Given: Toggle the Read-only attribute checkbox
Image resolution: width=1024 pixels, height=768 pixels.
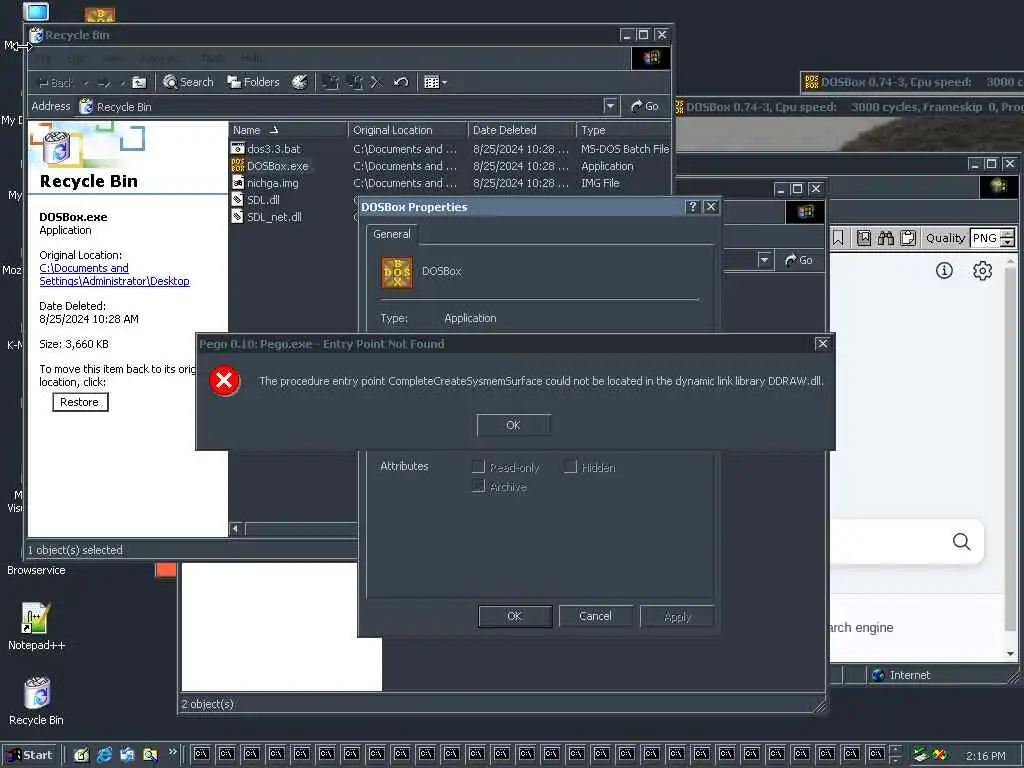Looking at the screenshot, I should coord(478,466).
